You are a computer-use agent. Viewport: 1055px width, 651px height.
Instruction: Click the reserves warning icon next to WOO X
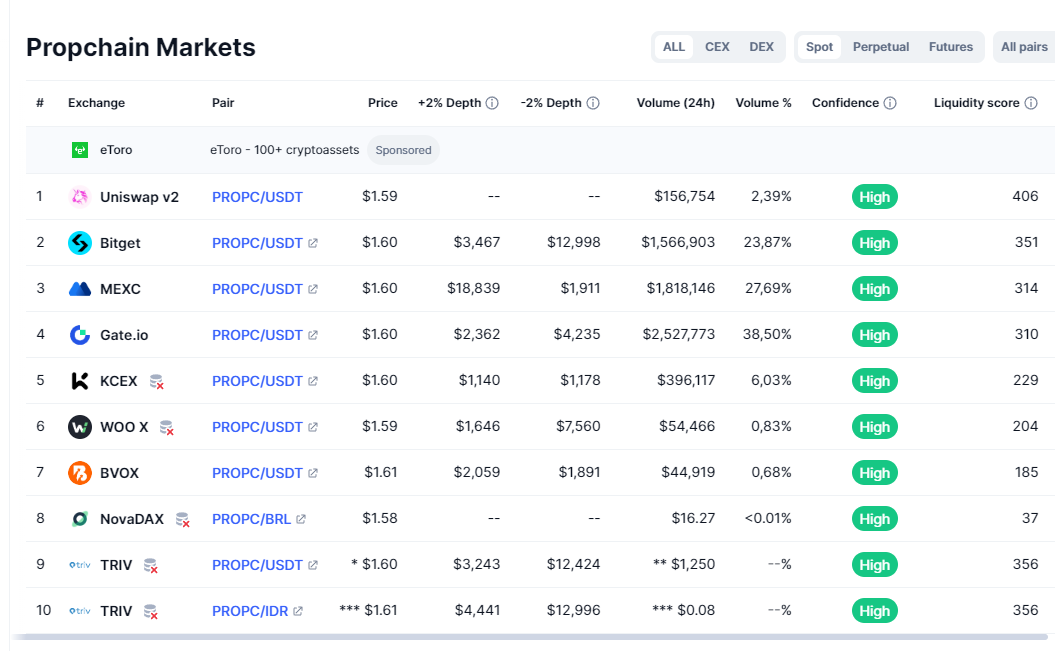coord(166,428)
